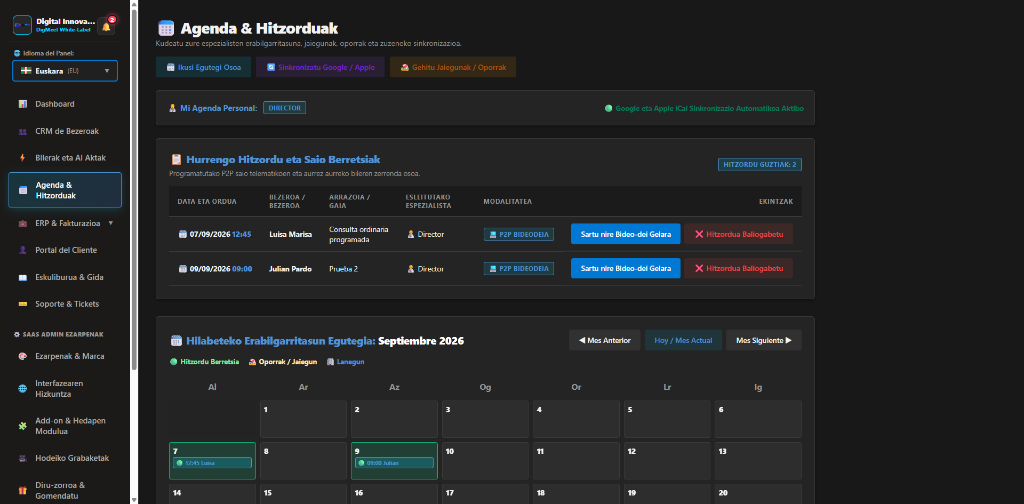1024x504 pixels.
Task: Click the Julian Pardo client name
Action: [x=291, y=268]
